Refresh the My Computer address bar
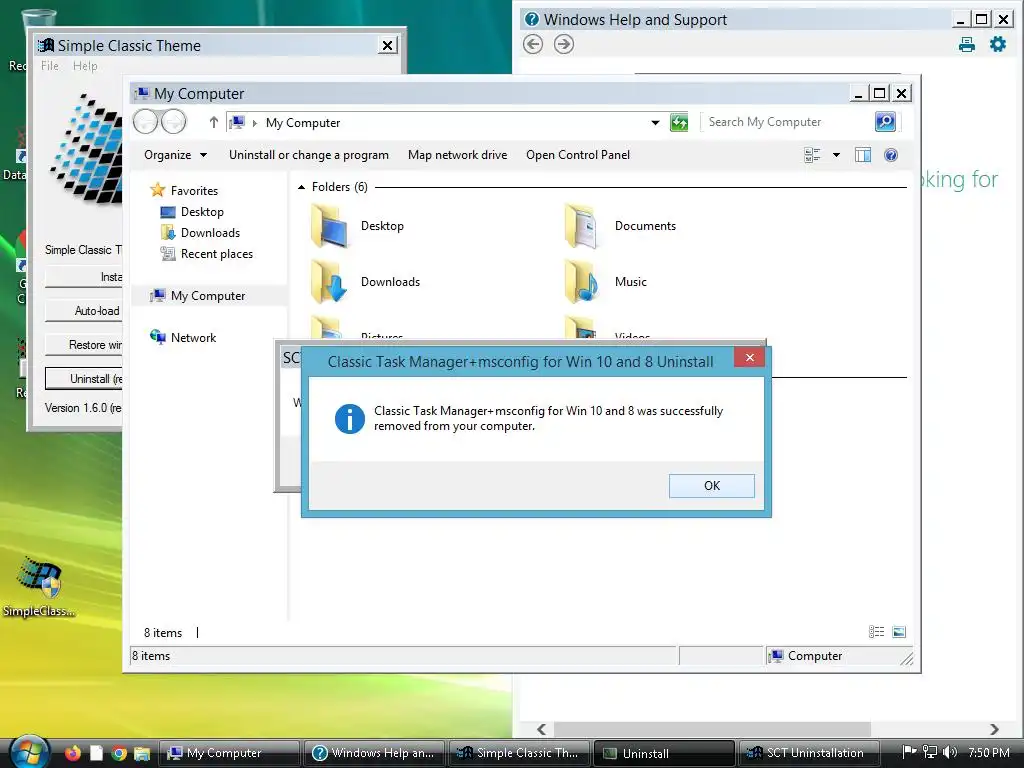The height and width of the screenshot is (768, 1024). tap(679, 122)
